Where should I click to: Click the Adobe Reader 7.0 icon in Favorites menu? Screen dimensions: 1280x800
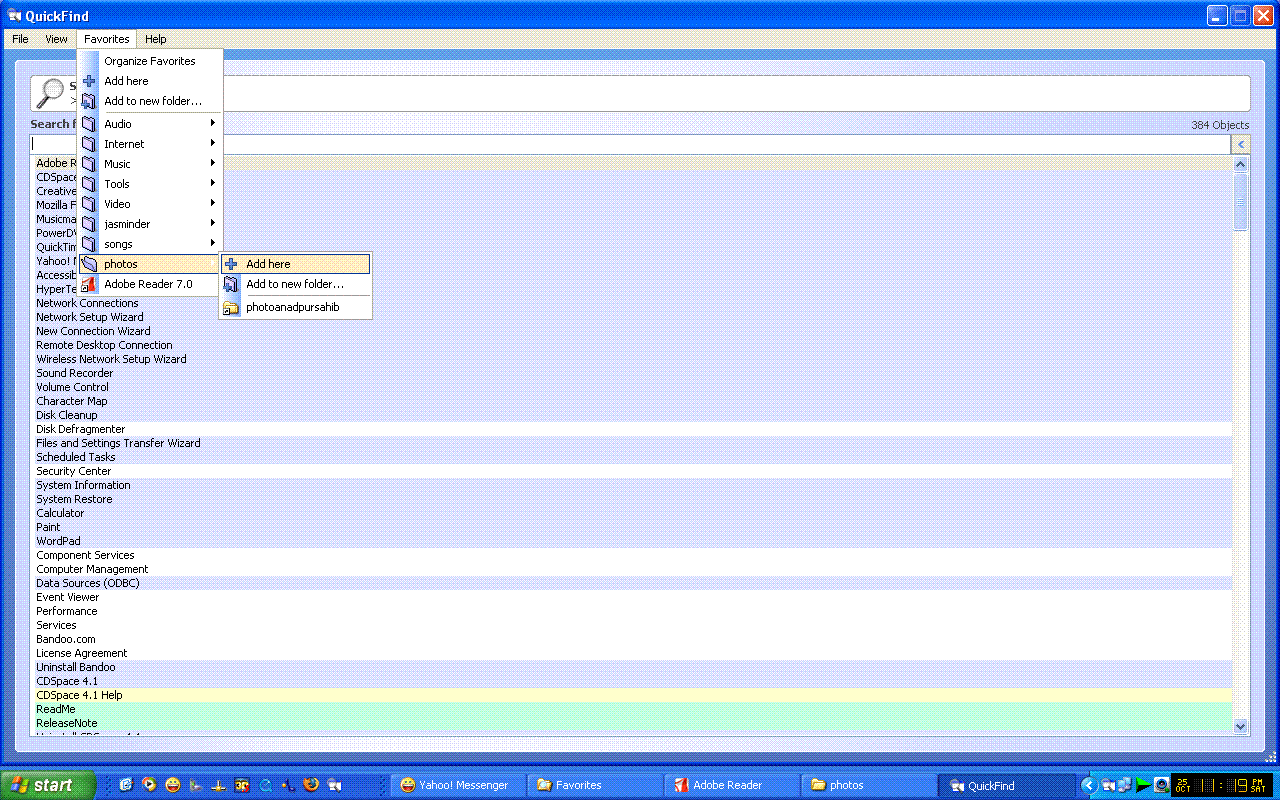(89, 284)
